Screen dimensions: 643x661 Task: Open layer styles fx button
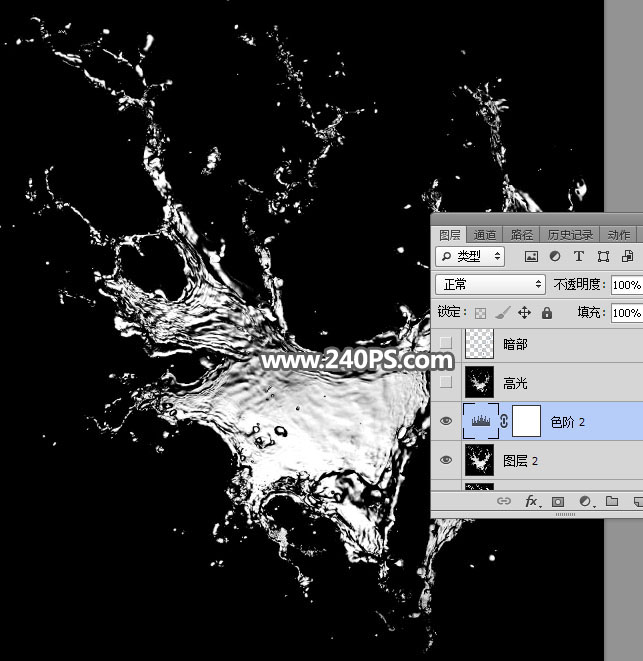[532, 501]
